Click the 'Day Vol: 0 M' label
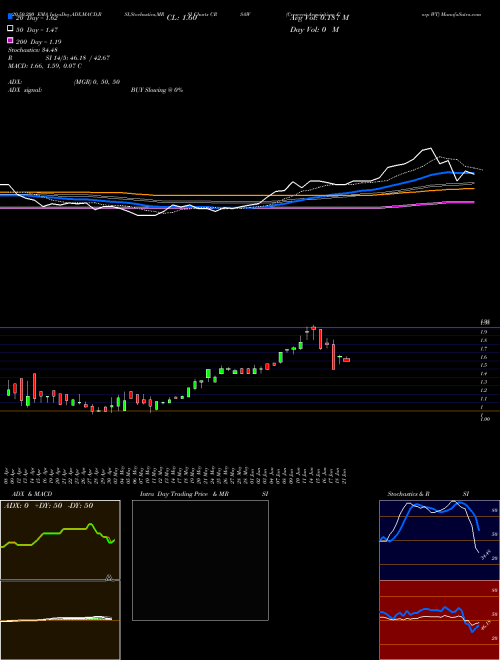This screenshot has width=500, height=660. point(314,29)
